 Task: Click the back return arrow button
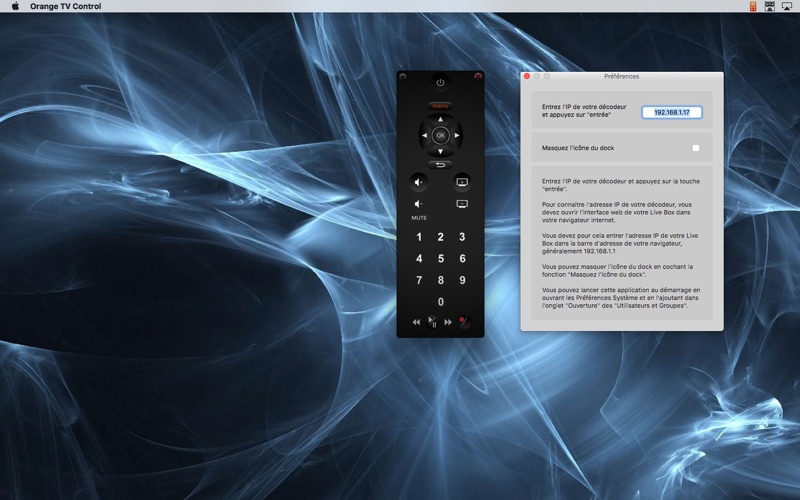pos(440,164)
